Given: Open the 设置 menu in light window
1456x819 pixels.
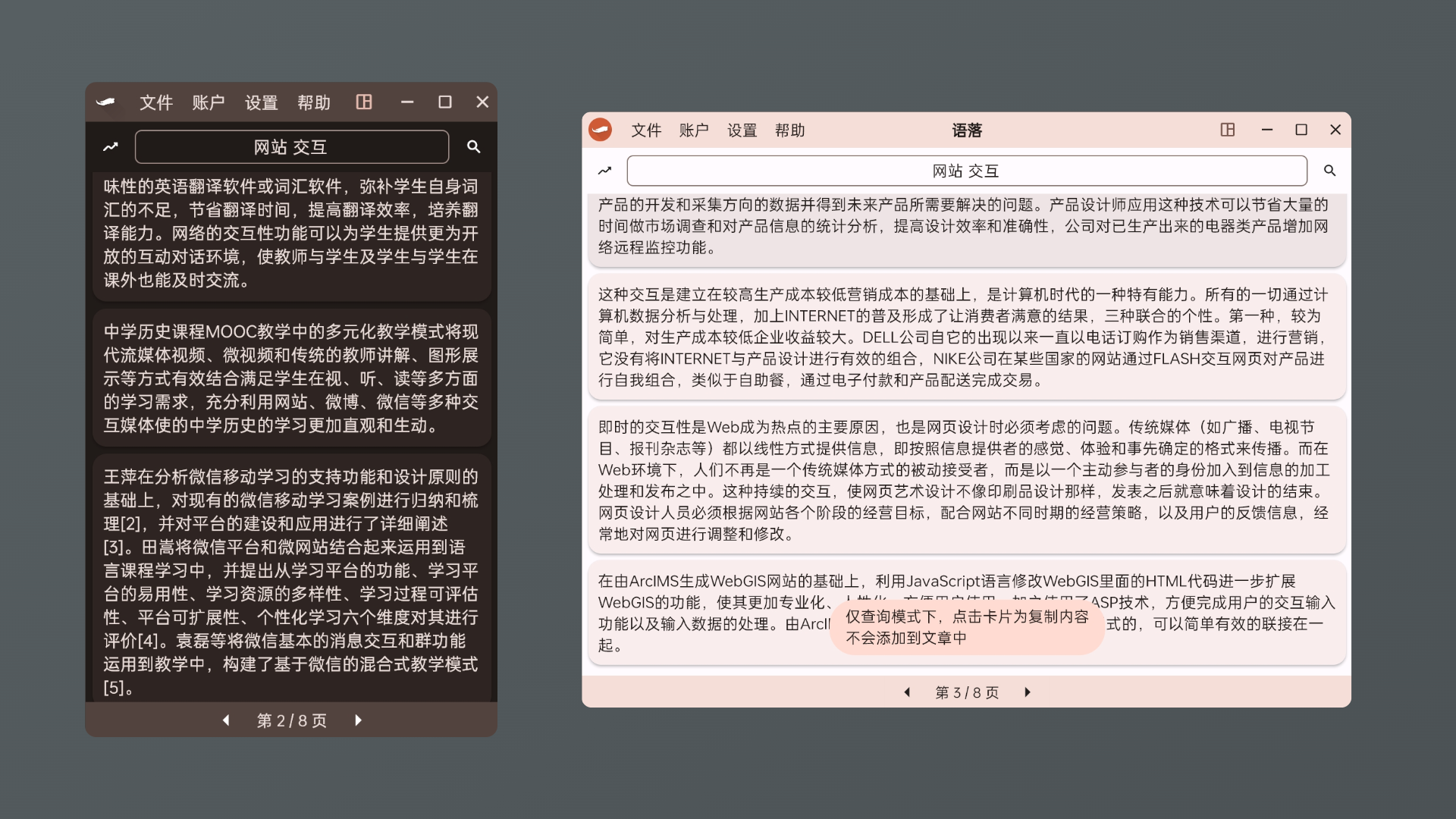Looking at the screenshot, I should point(742,130).
